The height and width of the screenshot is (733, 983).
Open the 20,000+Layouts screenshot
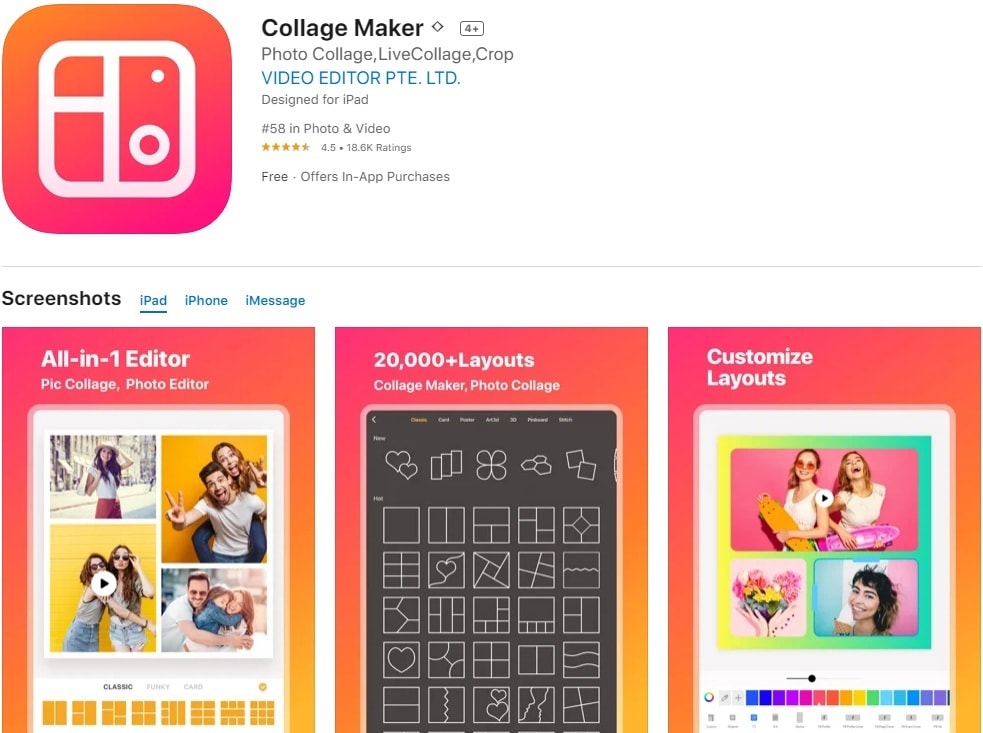[x=492, y=530]
